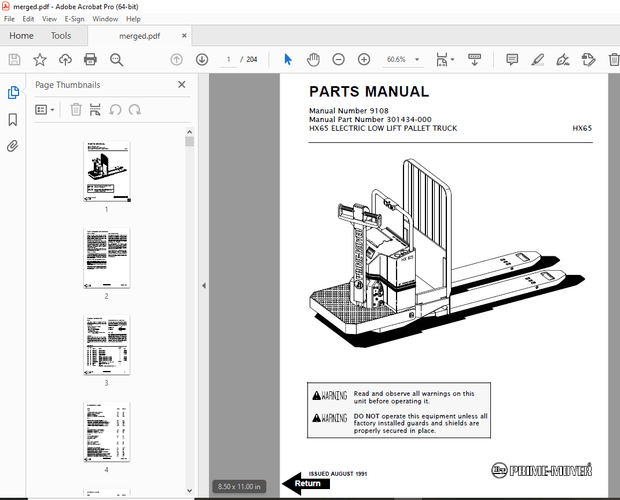Open the fit page options icon
The image size is (620, 500).
pyautogui.click(x=441, y=60)
